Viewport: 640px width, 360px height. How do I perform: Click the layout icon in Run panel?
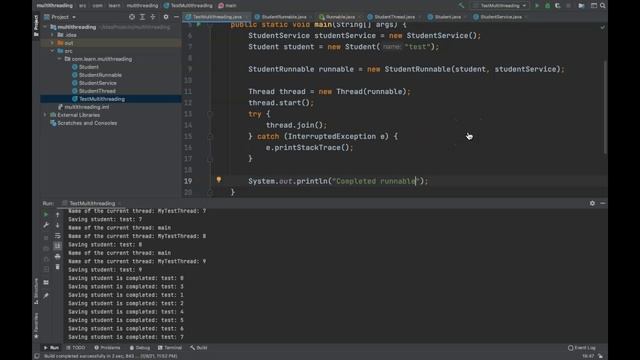pyautogui.click(x=46, y=282)
